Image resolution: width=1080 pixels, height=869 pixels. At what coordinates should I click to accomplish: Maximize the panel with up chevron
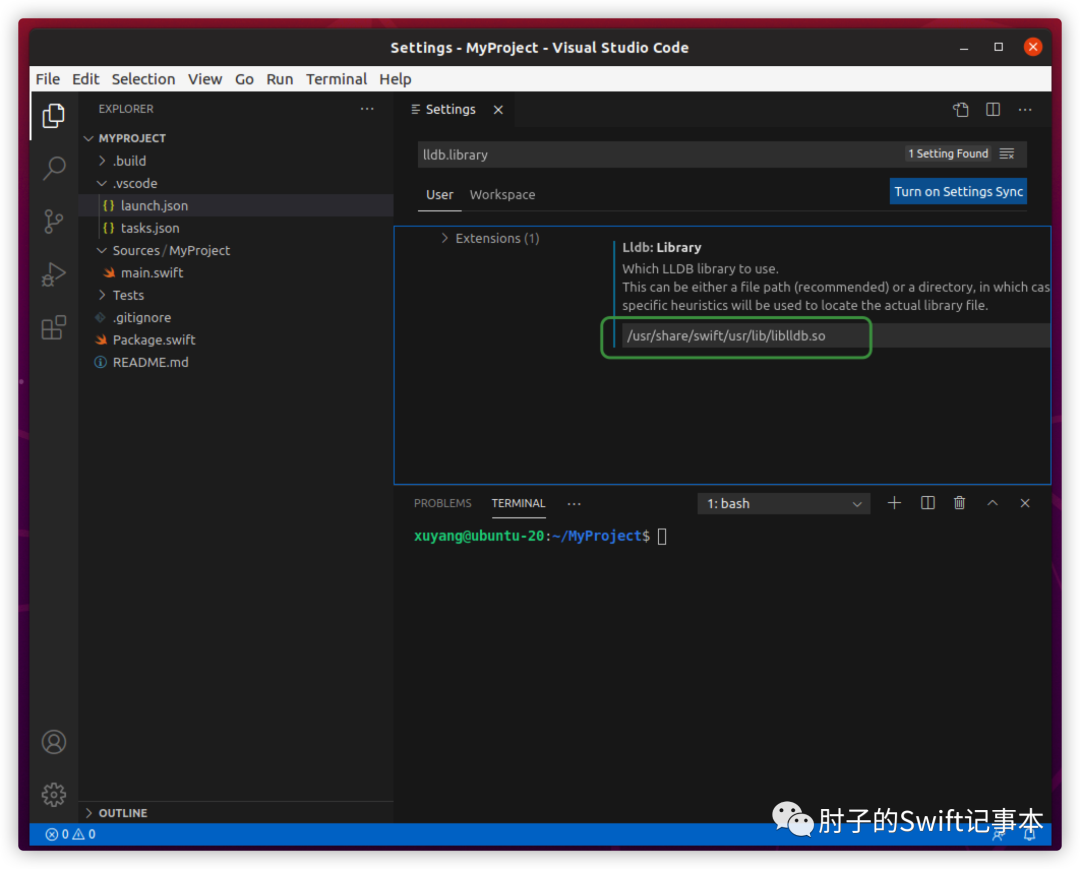[x=993, y=503]
